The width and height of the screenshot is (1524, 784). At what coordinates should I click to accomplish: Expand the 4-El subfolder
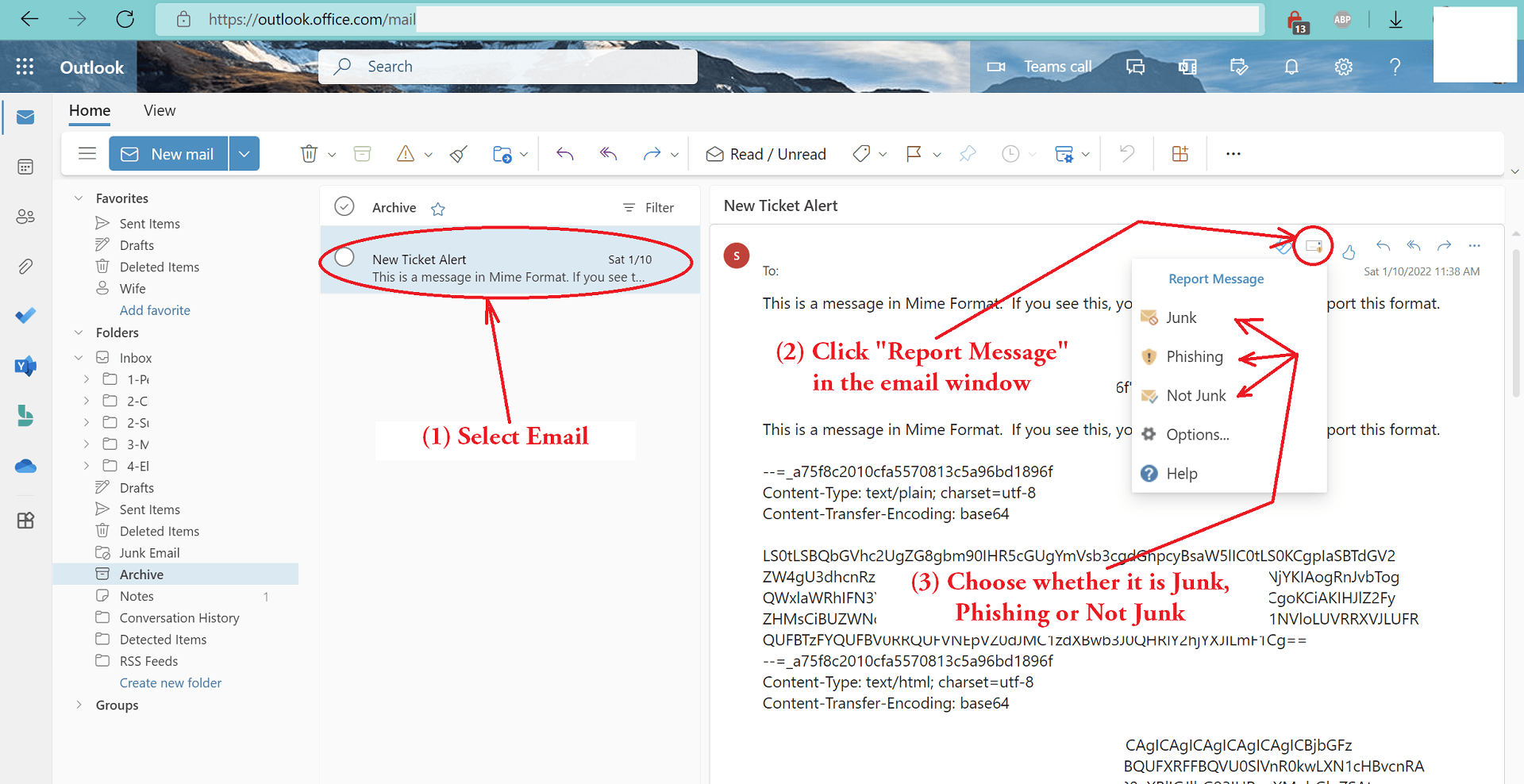[87, 466]
